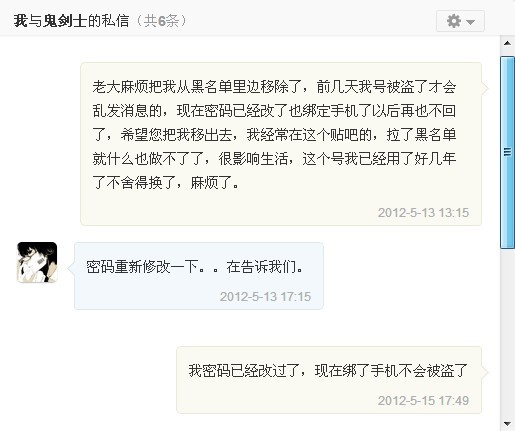Click the gear icon in header
The image size is (515, 431).
pos(453,21)
